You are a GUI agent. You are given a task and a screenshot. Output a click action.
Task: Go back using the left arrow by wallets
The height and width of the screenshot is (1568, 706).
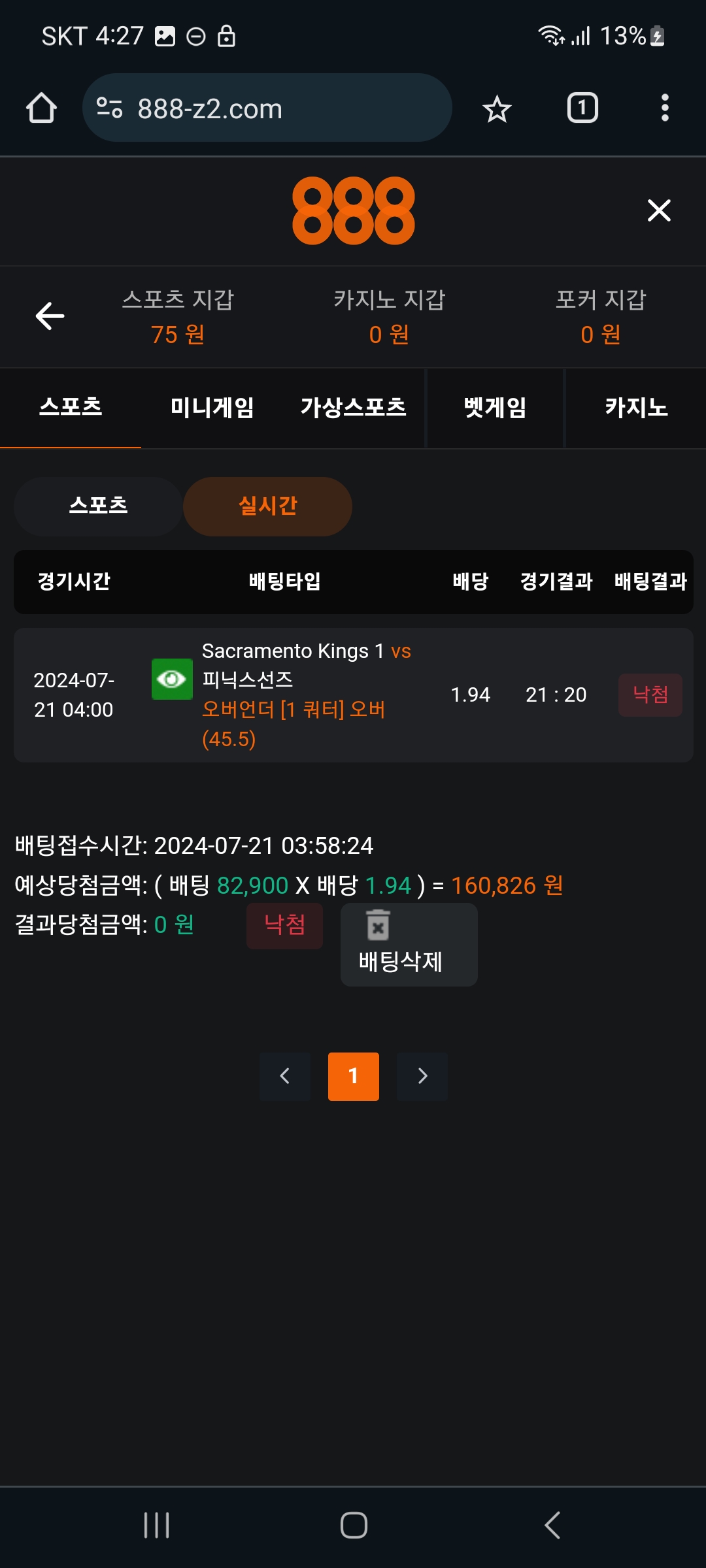click(50, 316)
